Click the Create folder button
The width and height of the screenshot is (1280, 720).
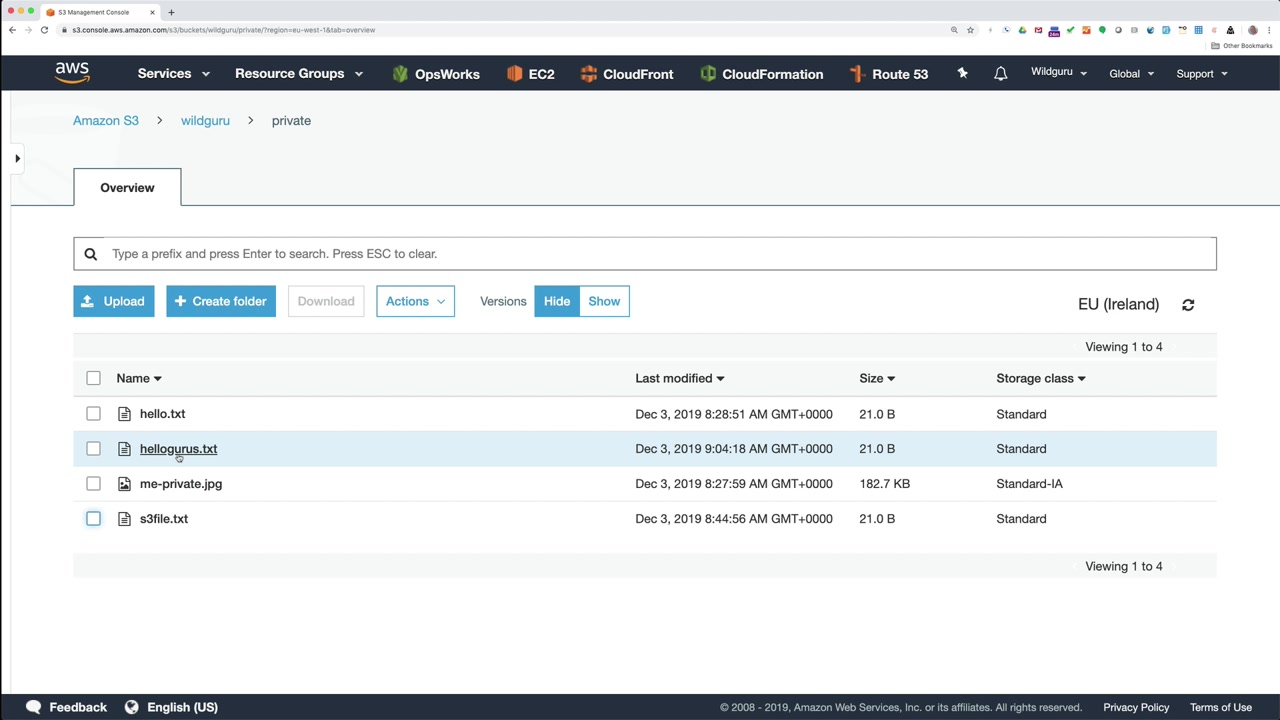tap(221, 301)
